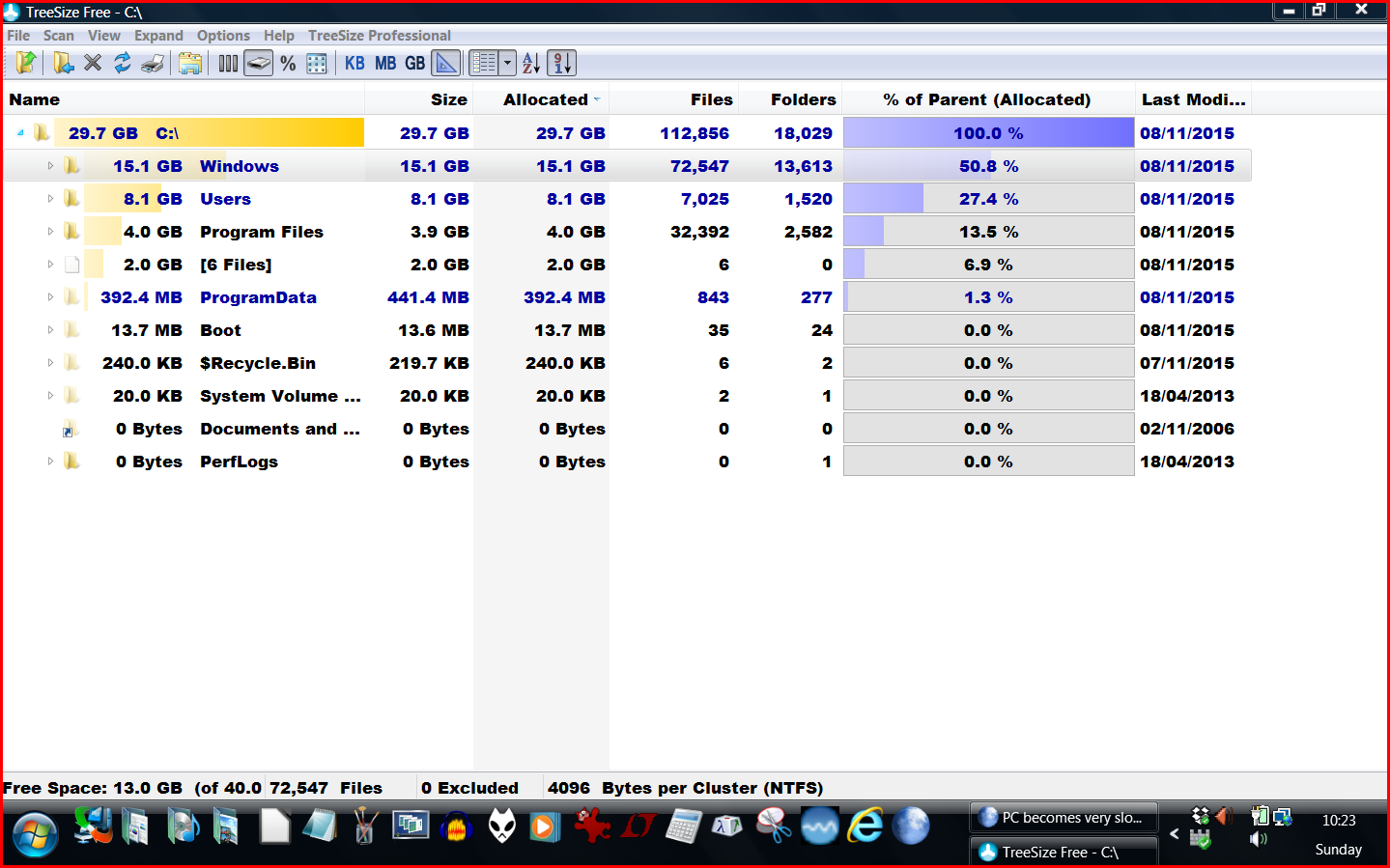Viewport: 1390px width, 868px height.
Task: Click the shortcut icon beside Documents and ...
Action: (x=70, y=429)
